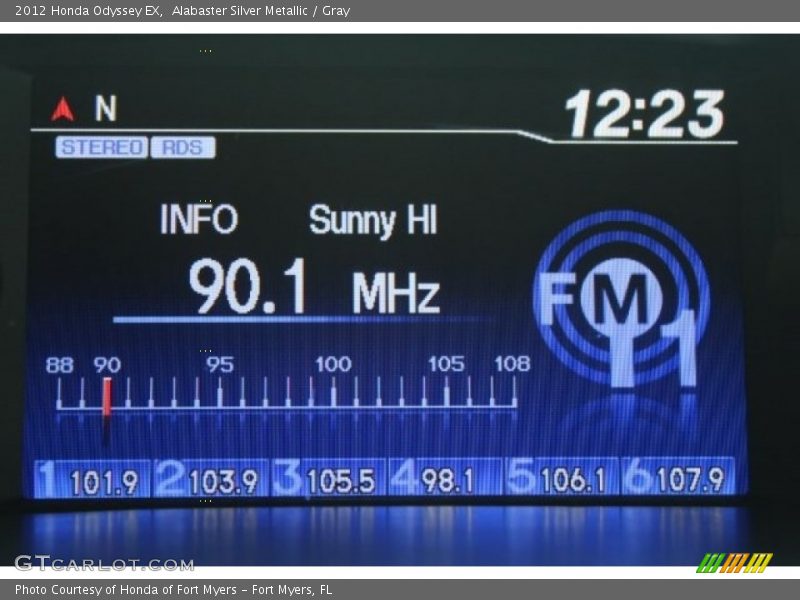
Task: Click the INFO label
Action: point(199,219)
